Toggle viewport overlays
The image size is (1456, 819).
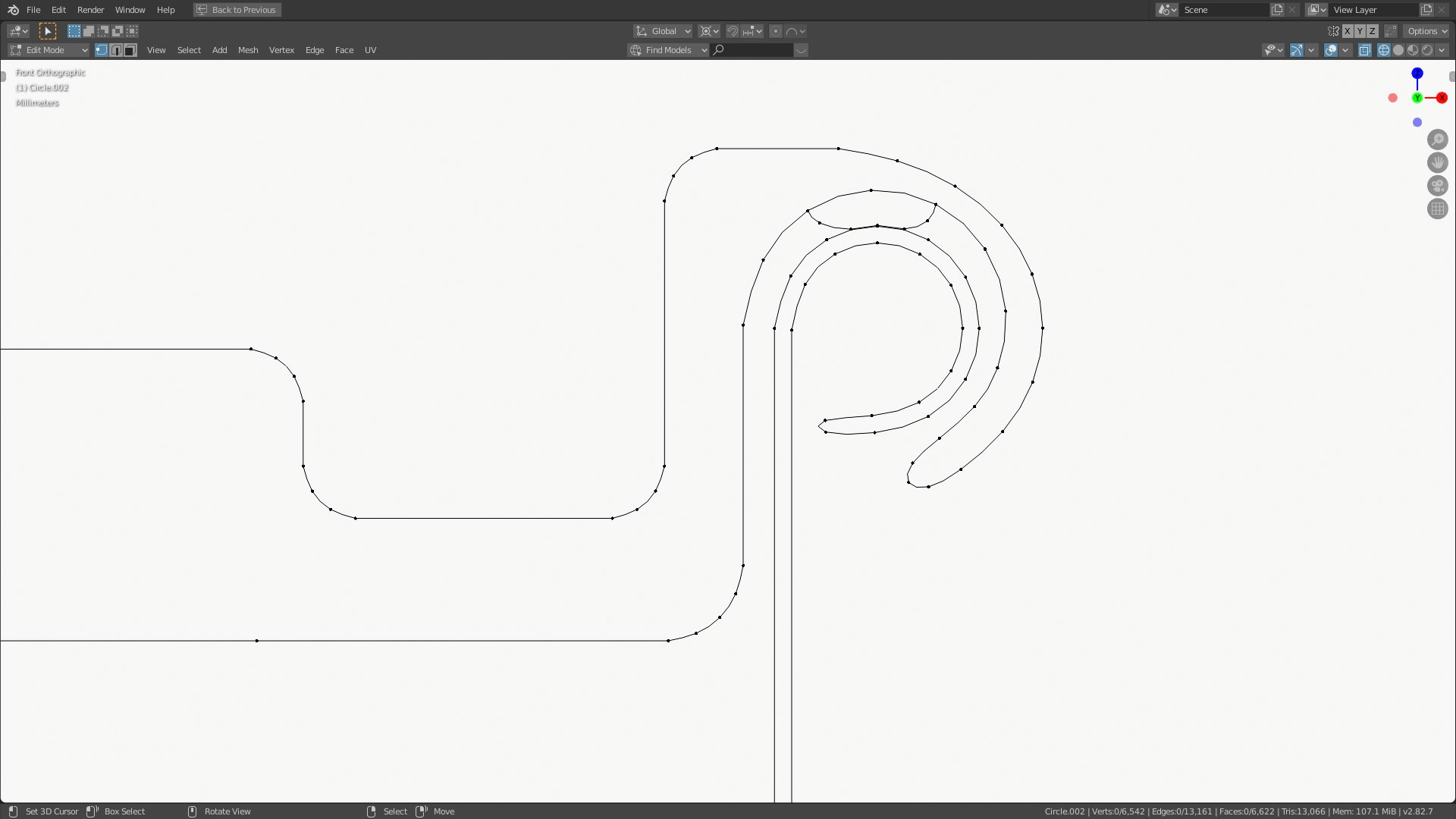point(1331,50)
